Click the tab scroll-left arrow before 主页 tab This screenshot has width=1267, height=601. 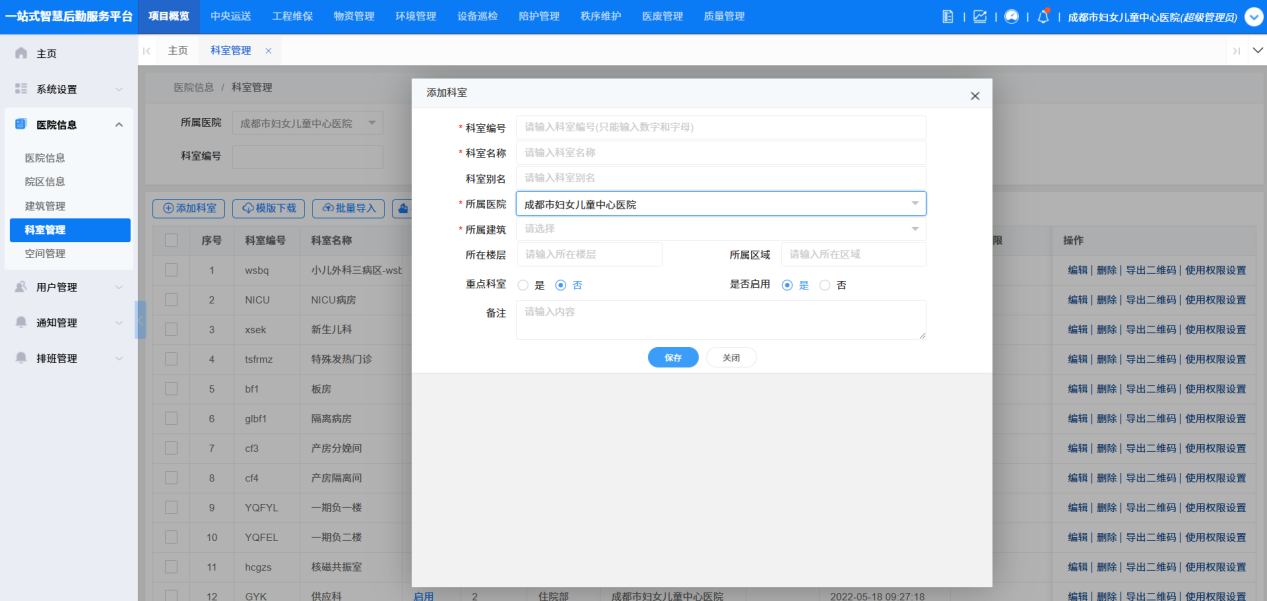pos(147,51)
